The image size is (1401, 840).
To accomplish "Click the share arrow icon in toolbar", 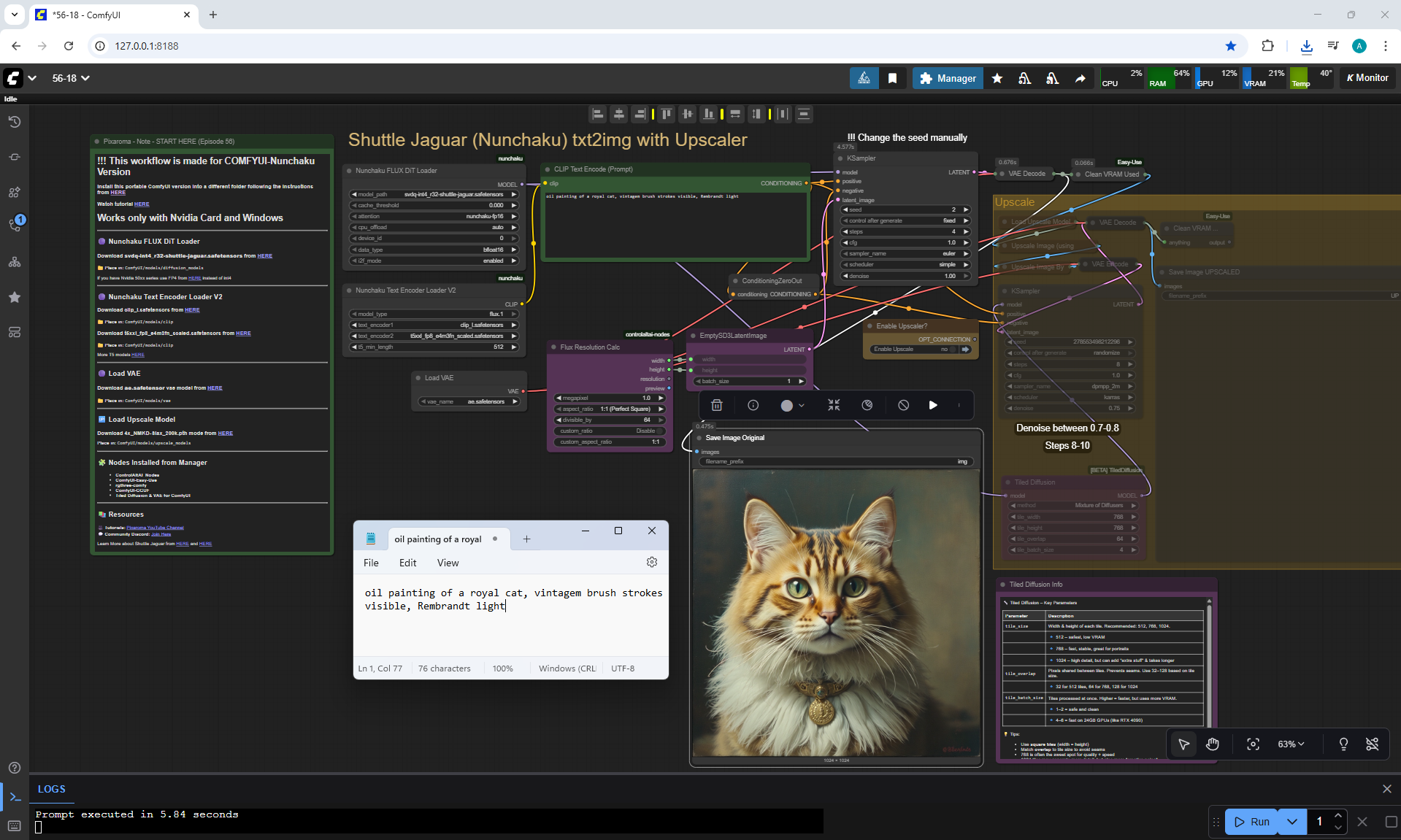I will tap(1081, 78).
